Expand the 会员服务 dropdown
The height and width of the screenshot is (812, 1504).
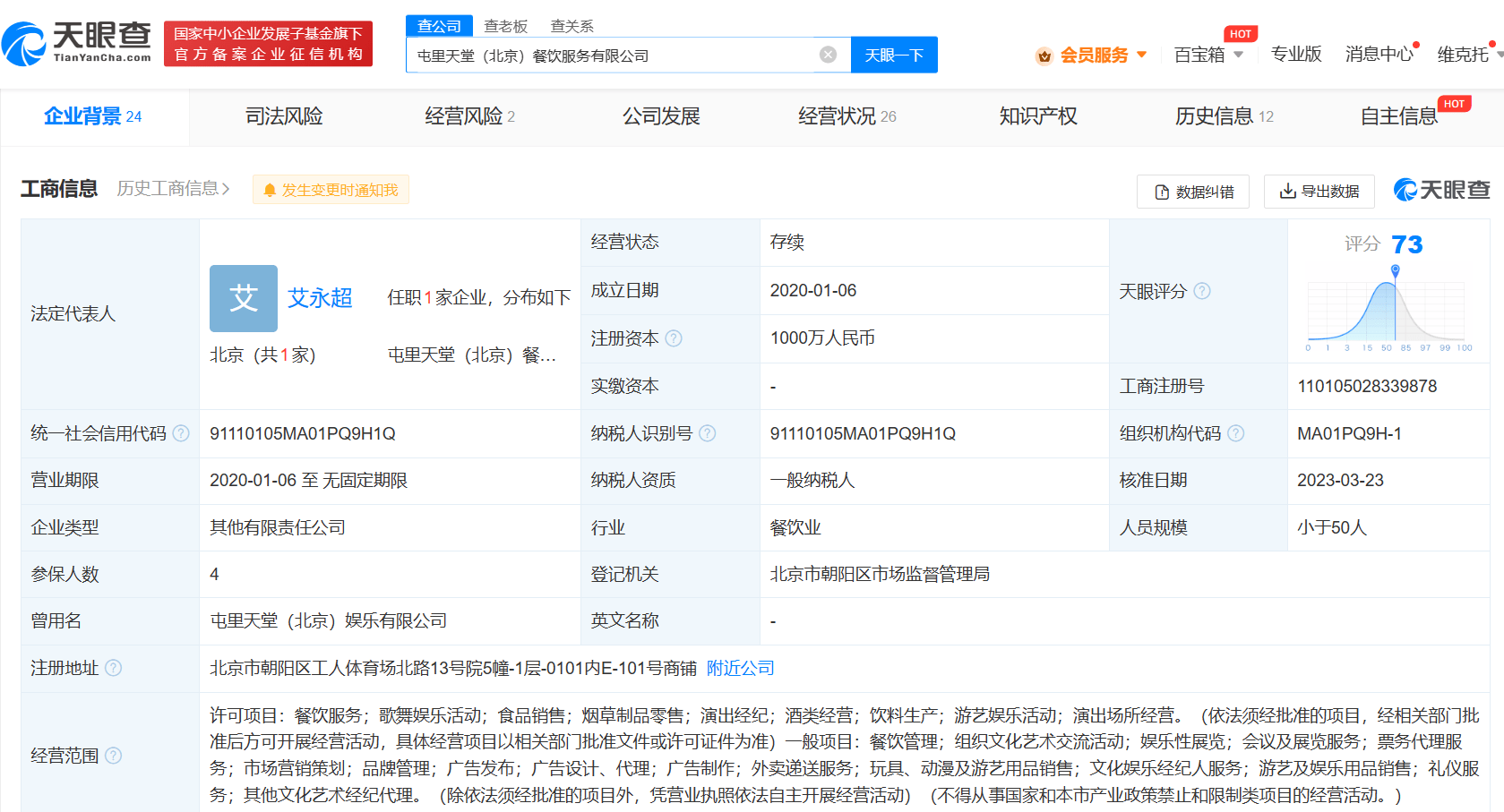[x=1141, y=55]
